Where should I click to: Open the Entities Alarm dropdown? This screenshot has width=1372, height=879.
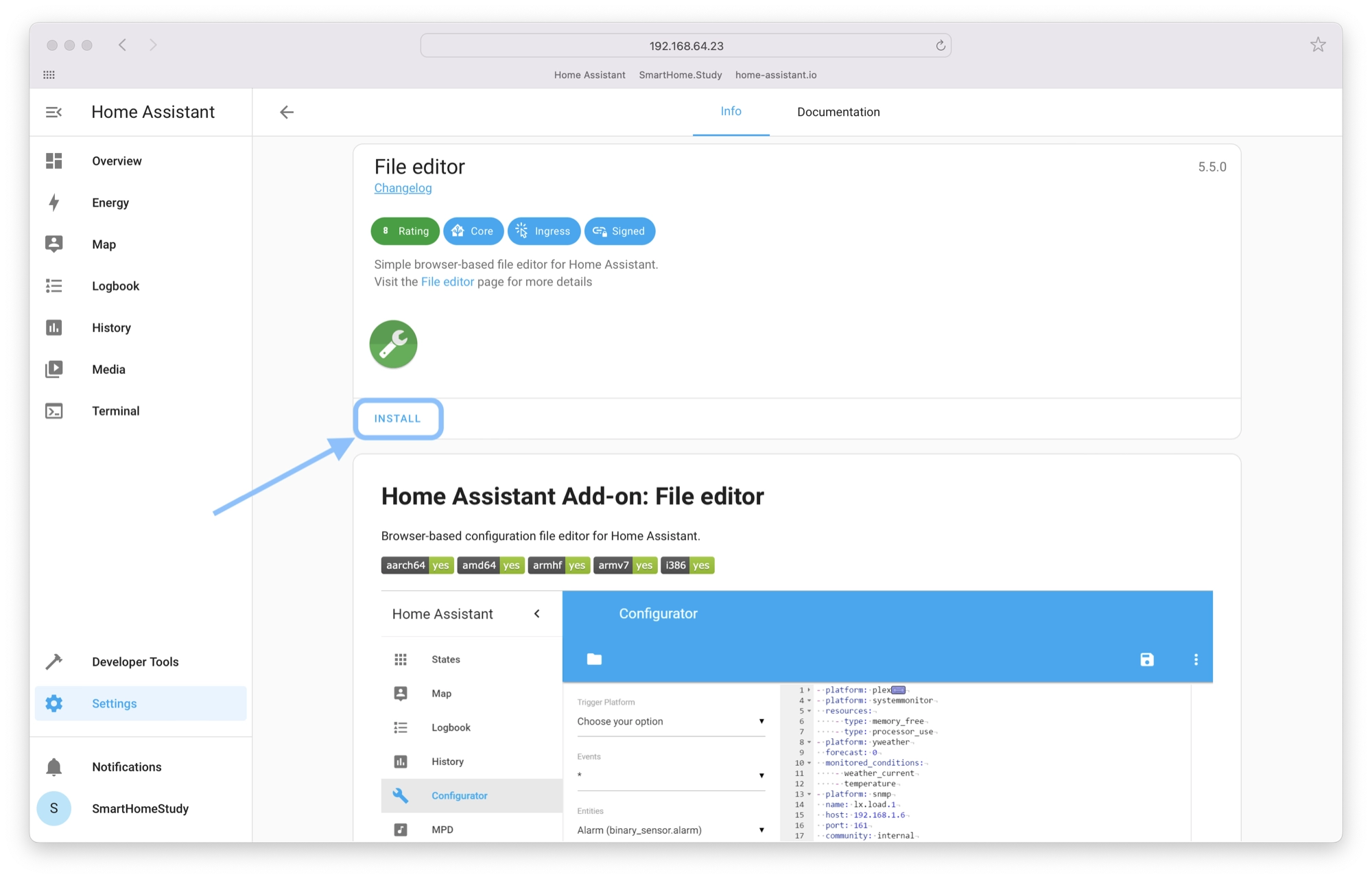671,830
